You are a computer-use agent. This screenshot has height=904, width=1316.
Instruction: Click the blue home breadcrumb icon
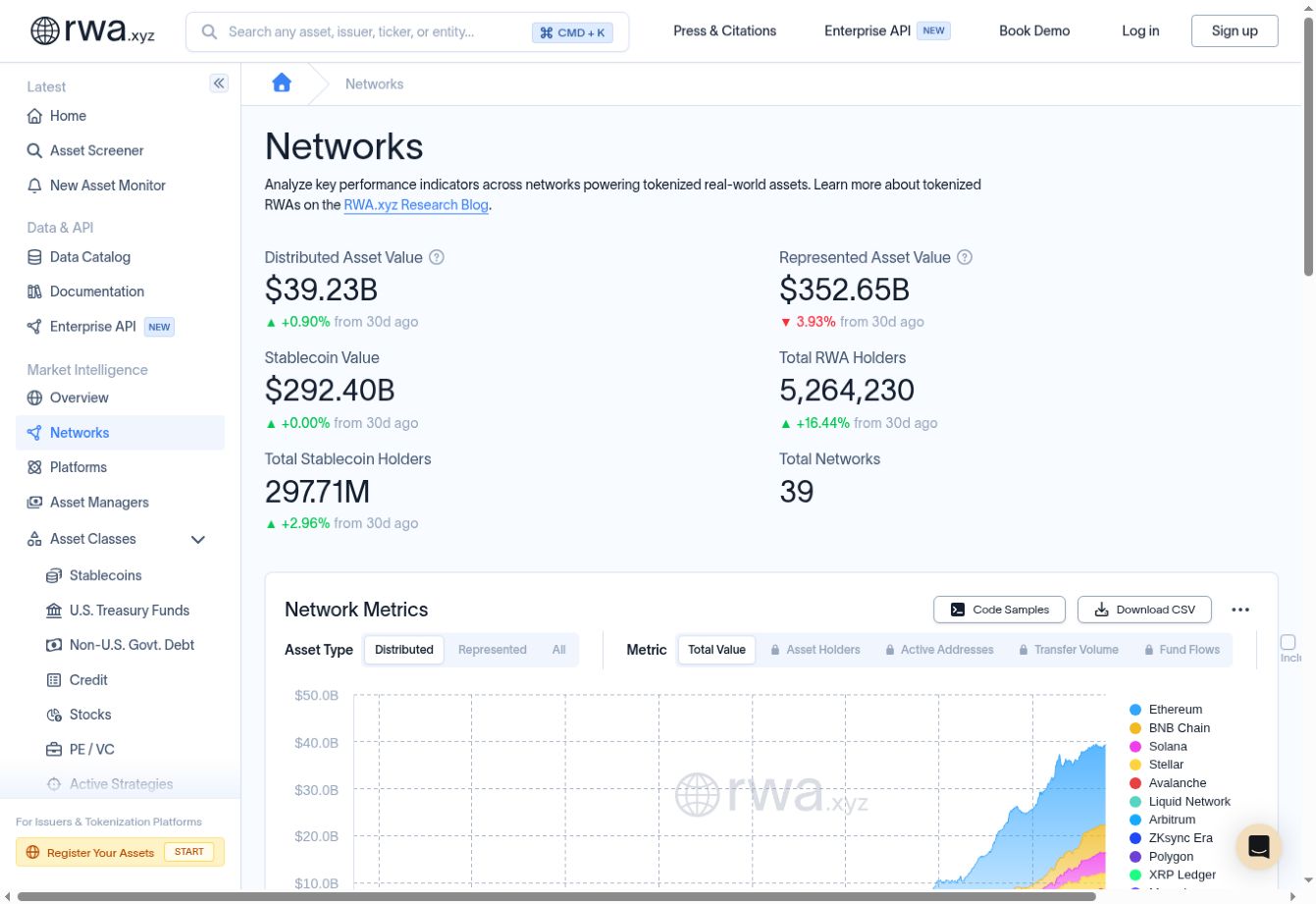(x=282, y=83)
